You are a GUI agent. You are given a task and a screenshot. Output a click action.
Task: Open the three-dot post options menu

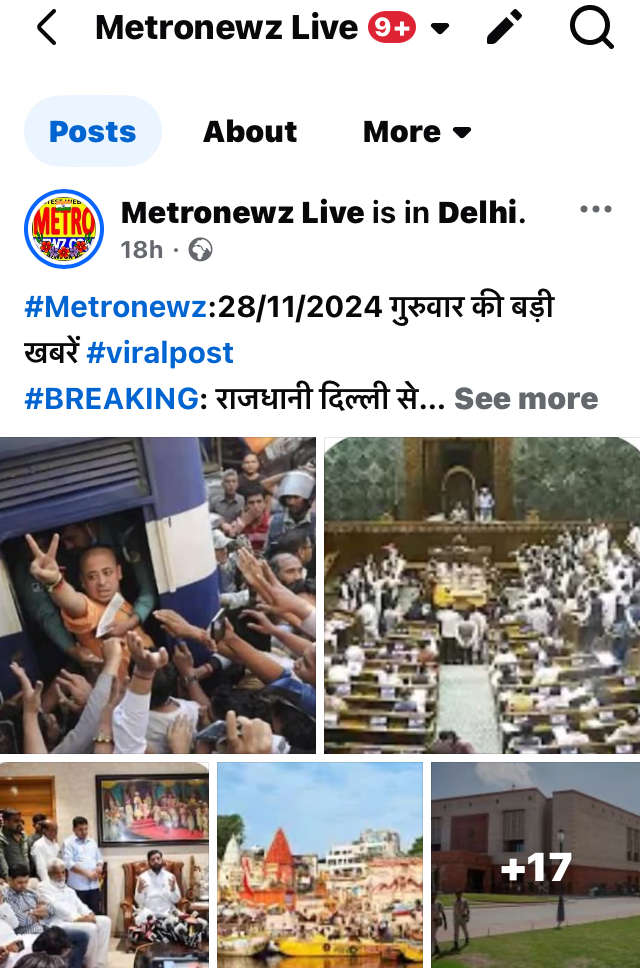click(596, 209)
